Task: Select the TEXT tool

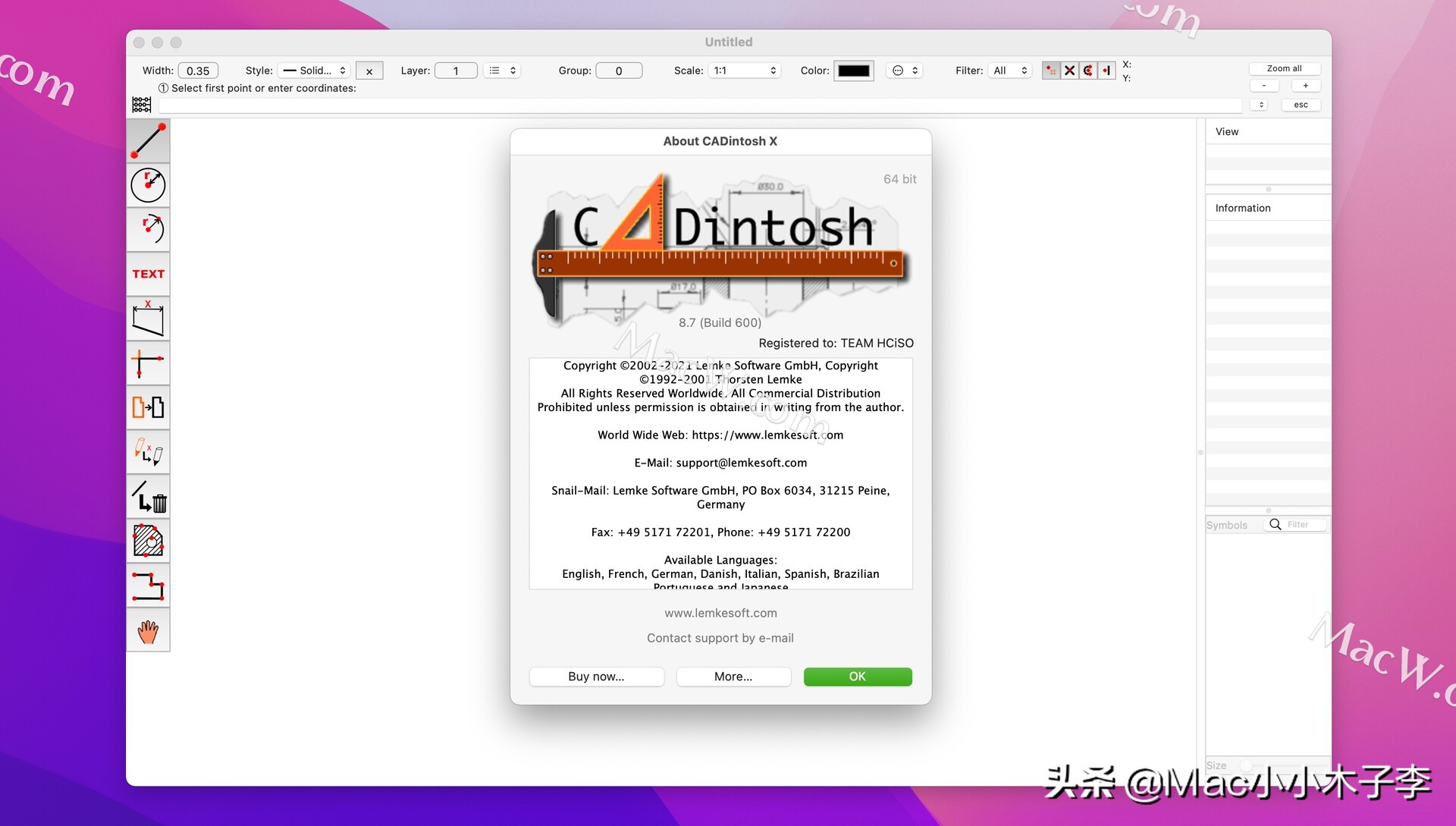Action: pos(148,274)
